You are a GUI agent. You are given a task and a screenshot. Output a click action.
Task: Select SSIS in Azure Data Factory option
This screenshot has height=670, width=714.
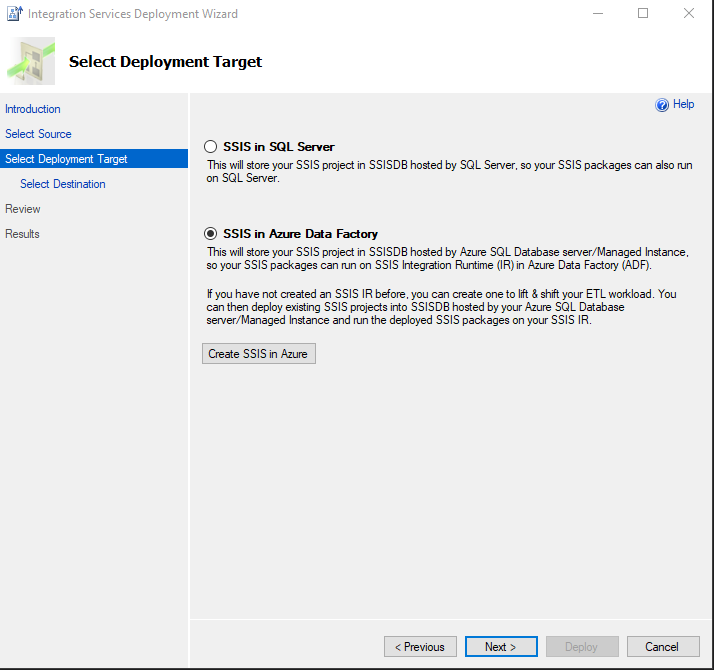coord(210,234)
